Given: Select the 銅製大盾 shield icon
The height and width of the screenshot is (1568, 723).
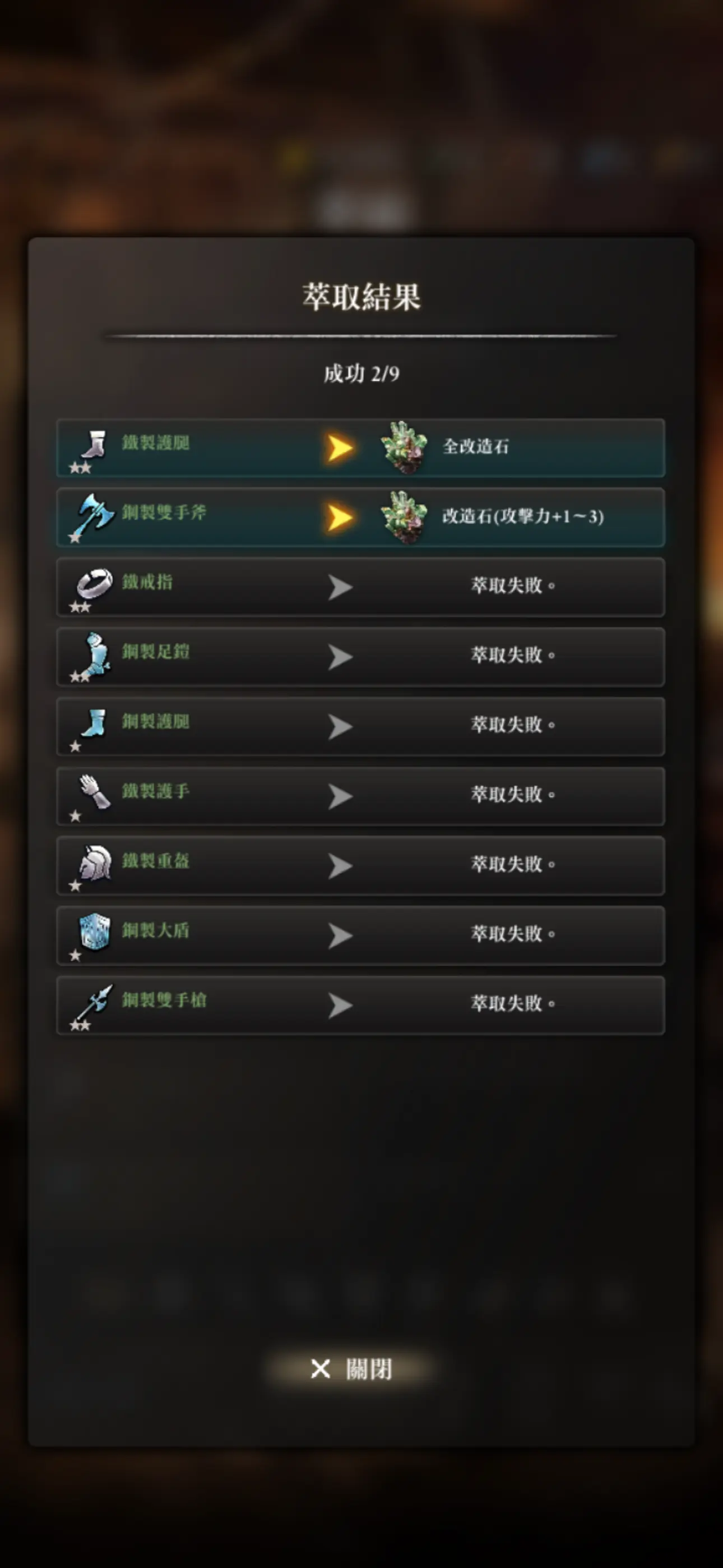Looking at the screenshot, I should point(95,932).
